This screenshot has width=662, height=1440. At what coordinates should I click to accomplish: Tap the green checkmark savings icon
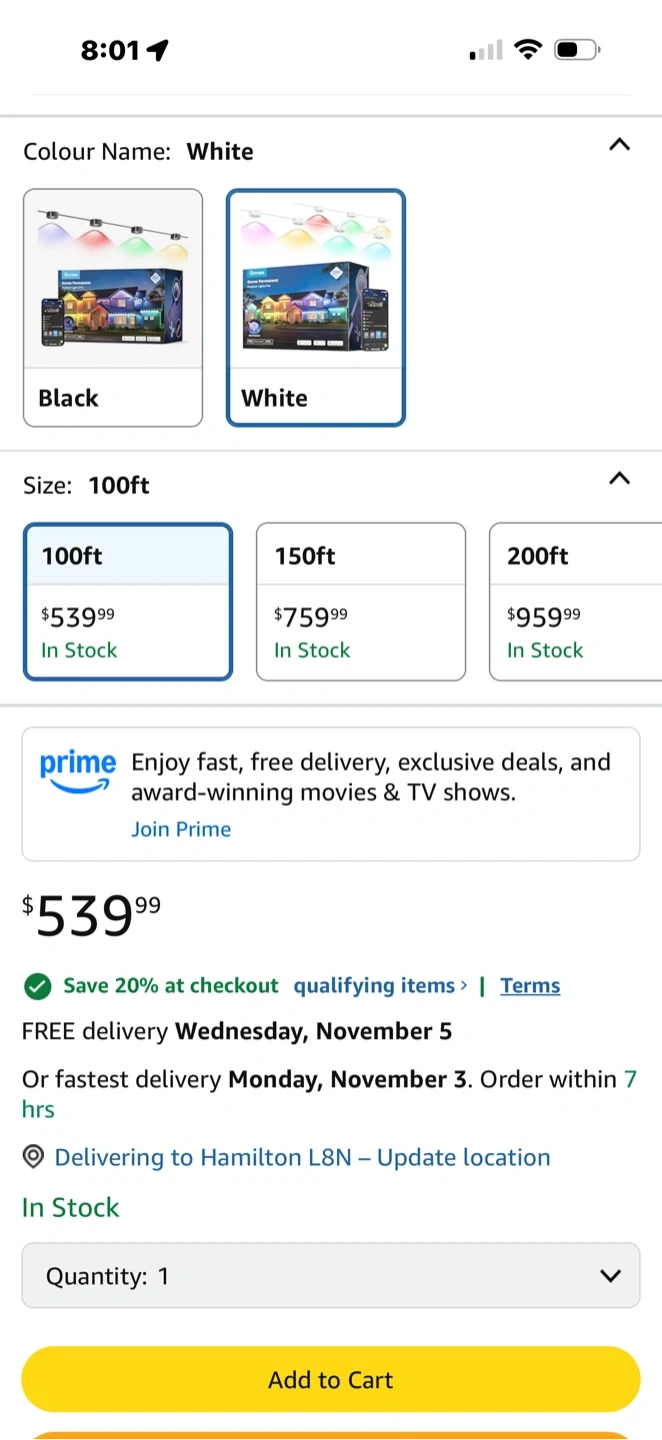click(x=37, y=987)
